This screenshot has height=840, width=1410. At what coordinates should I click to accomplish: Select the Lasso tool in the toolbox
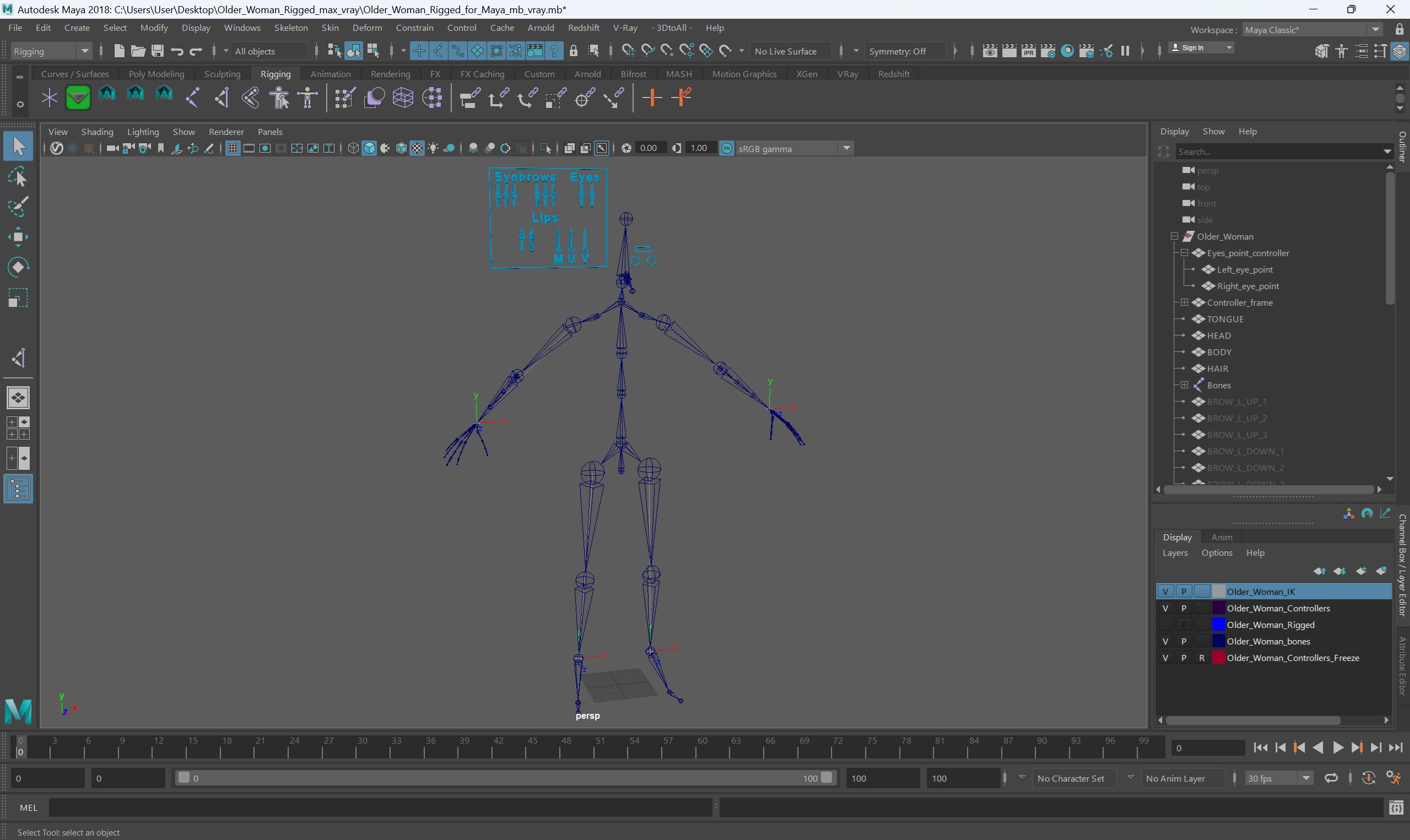(18, 177)
